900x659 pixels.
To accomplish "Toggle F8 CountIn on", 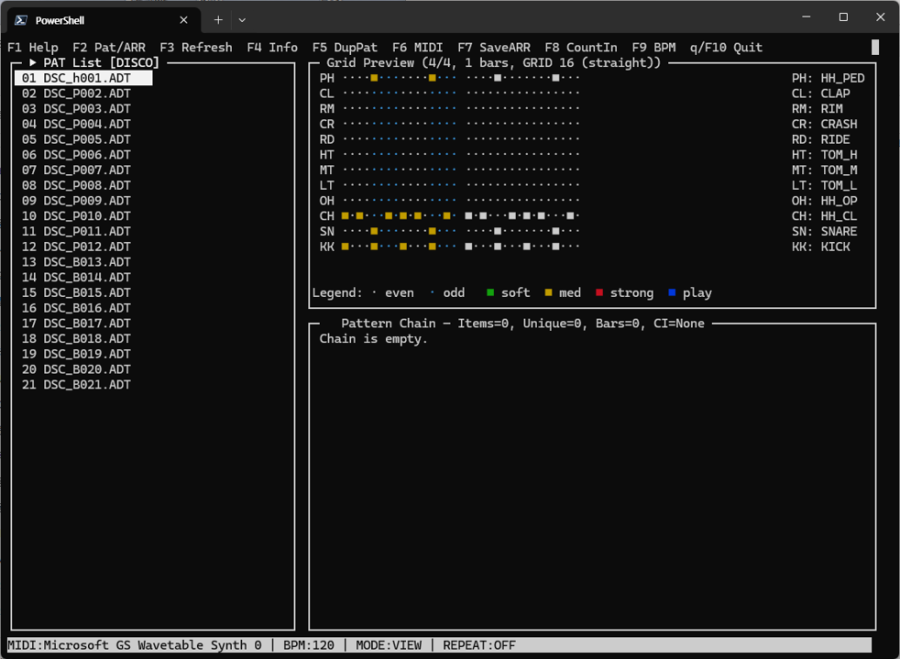I will (x=582, y=46).
